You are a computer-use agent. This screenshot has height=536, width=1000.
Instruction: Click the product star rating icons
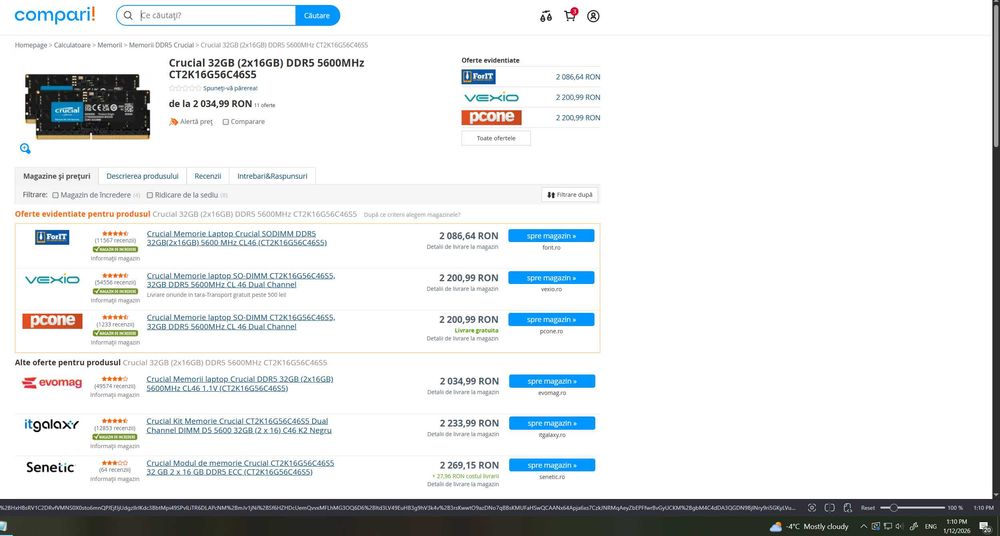click(x=185, y=88)
